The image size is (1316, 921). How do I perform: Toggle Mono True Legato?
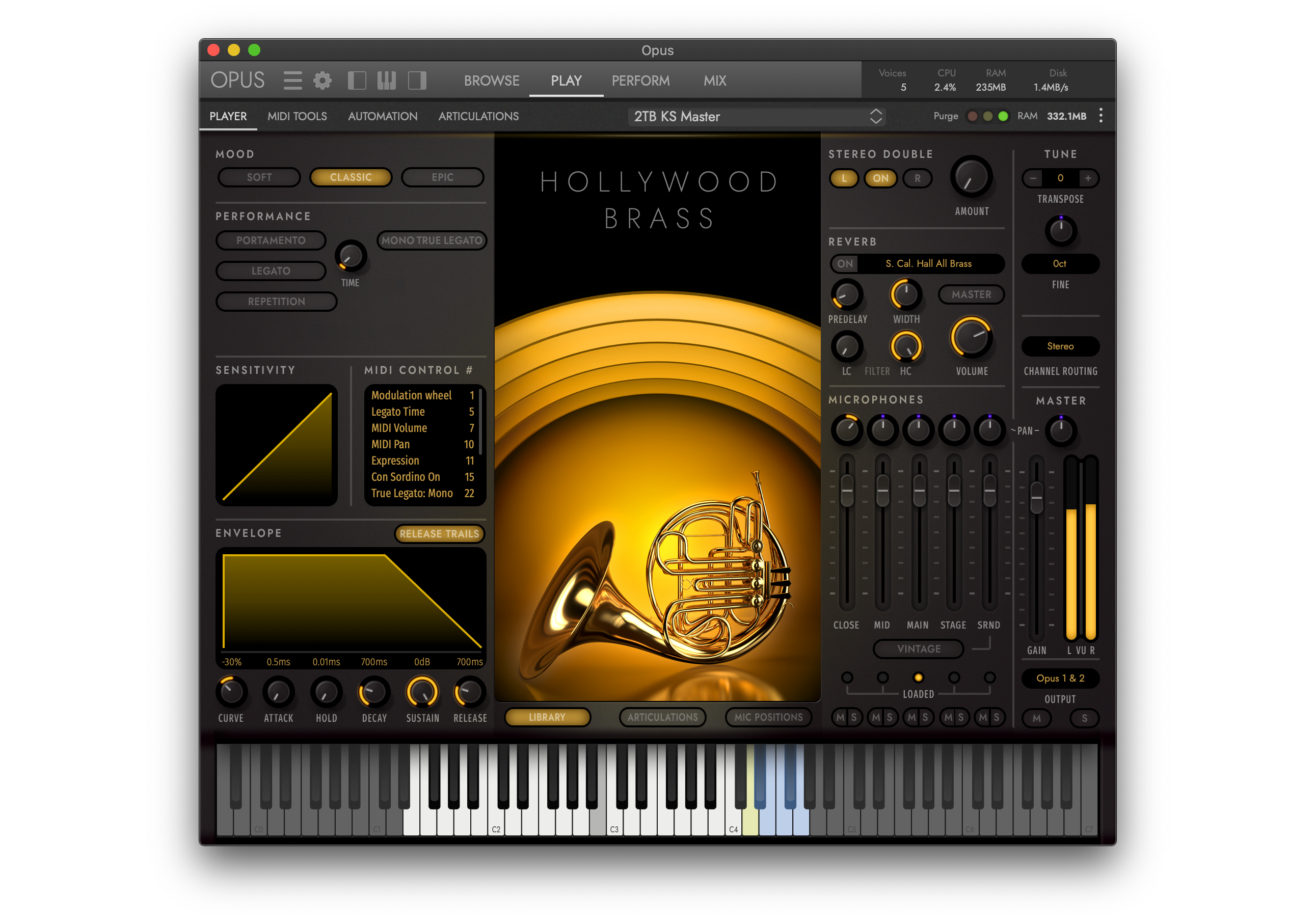(x=432, y=240)
